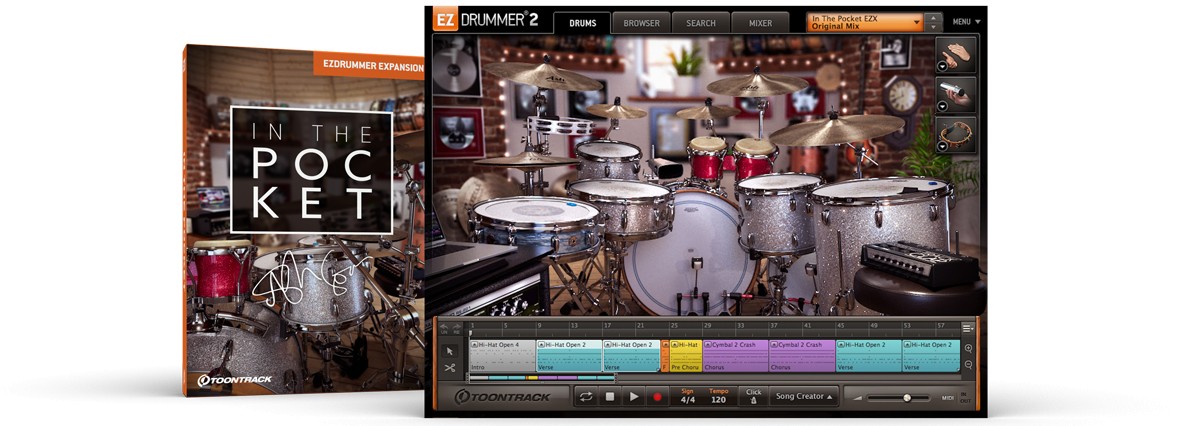Switch to the SEARCH tab
Image resolution: width=1200 pixels, height=426 pixels.
[700, 22]
